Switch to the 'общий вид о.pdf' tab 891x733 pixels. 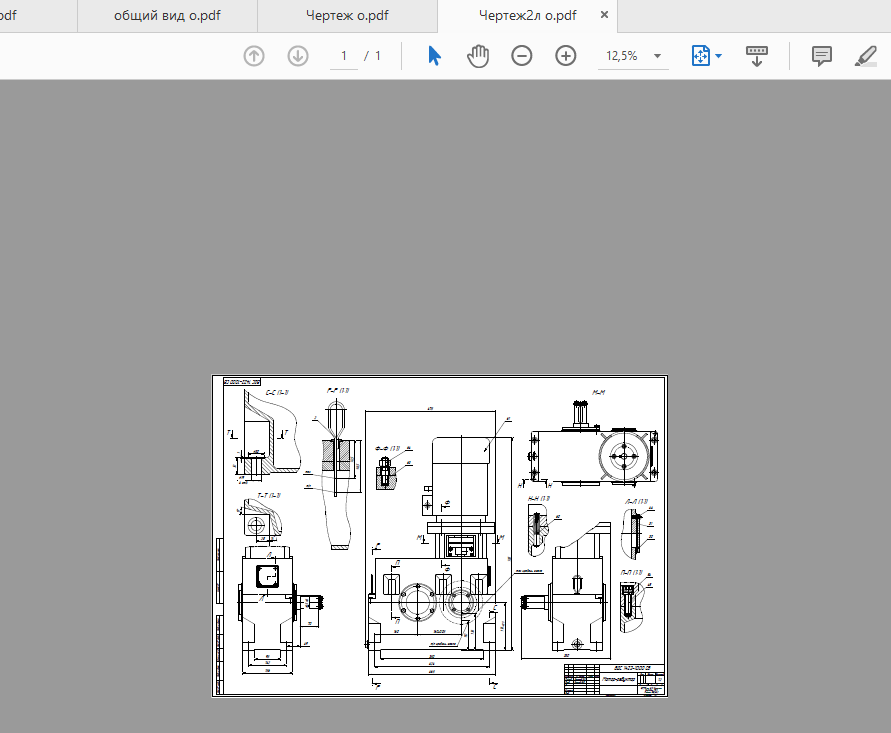click(x=167, y=15)
